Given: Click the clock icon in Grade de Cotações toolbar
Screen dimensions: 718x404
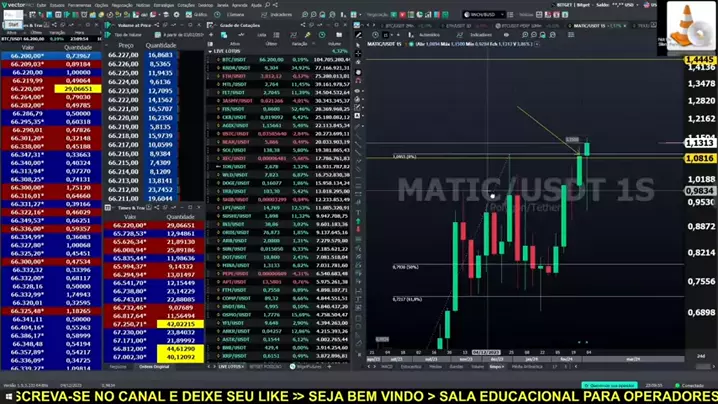Looking at the screenshot, I should [322, 35].
